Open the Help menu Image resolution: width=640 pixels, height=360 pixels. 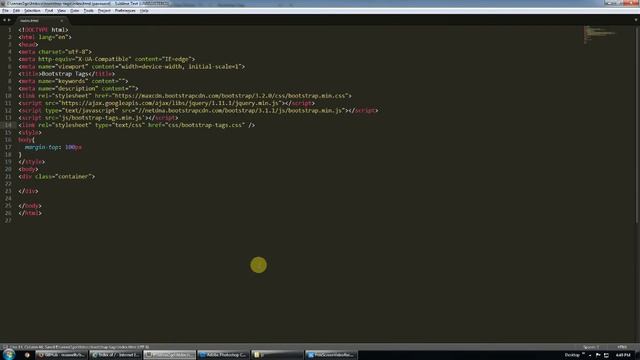pos(144,11)
